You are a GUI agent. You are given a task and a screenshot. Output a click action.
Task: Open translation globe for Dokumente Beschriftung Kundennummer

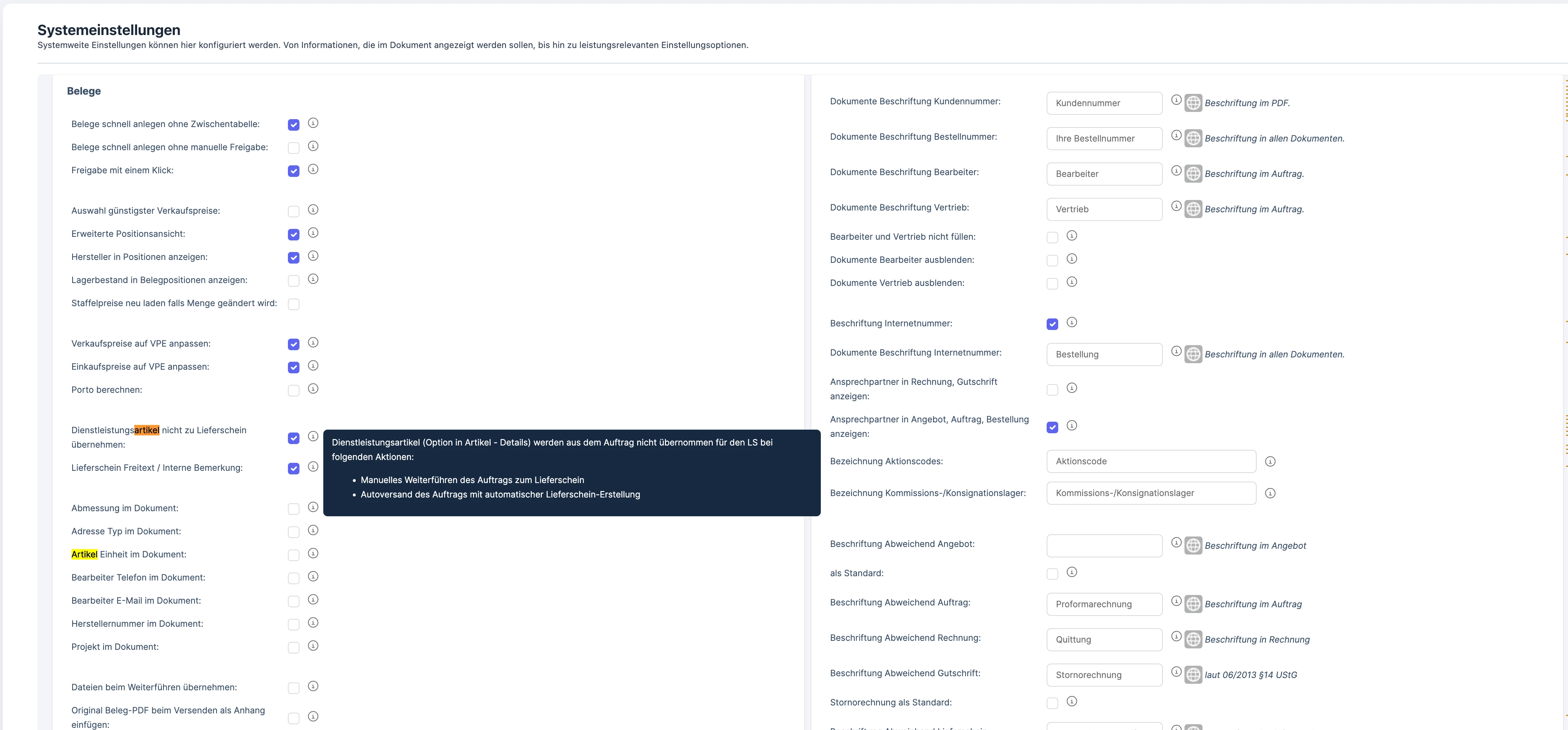[1193, 103]
